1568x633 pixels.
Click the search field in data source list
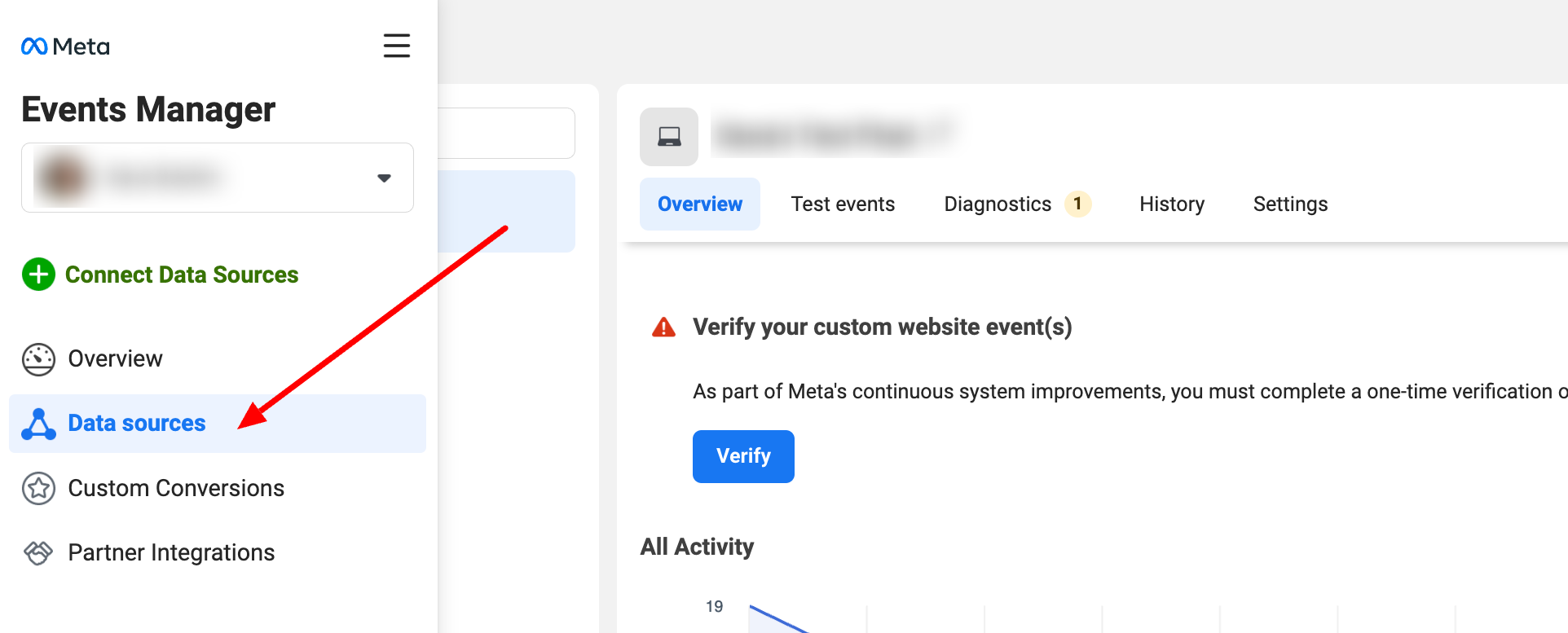click(x=506, y=133)
